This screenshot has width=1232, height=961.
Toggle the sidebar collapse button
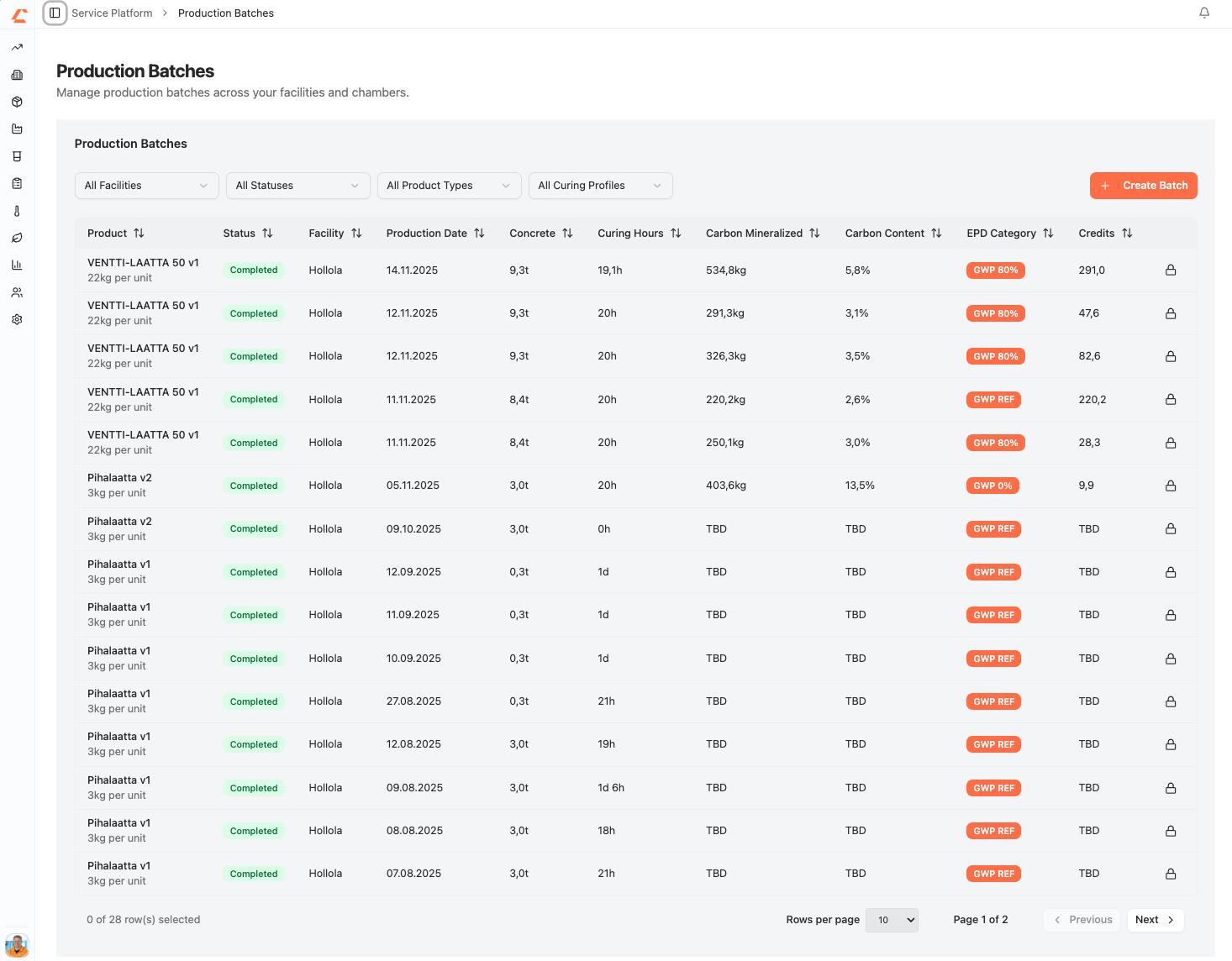pos(54,13)
